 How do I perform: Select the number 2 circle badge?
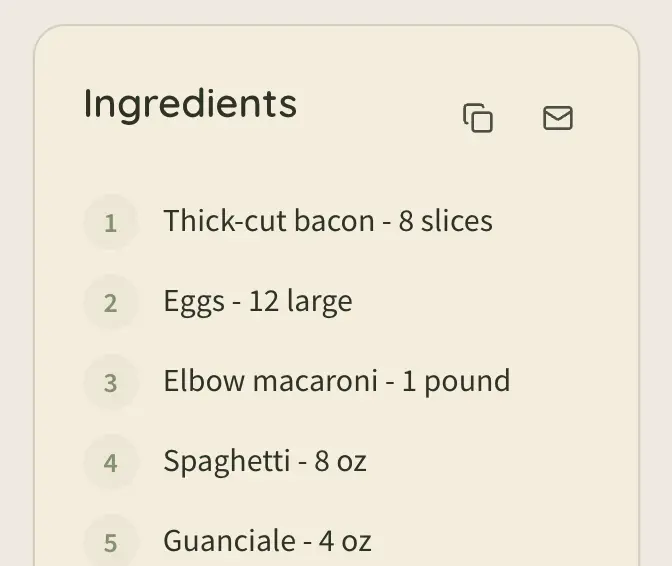[x=110, y=301]
